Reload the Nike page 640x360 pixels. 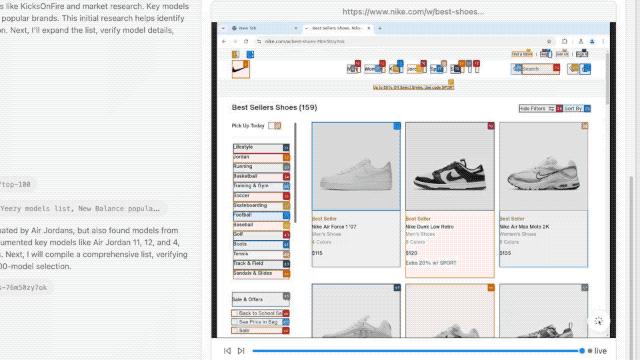point(246,41)
